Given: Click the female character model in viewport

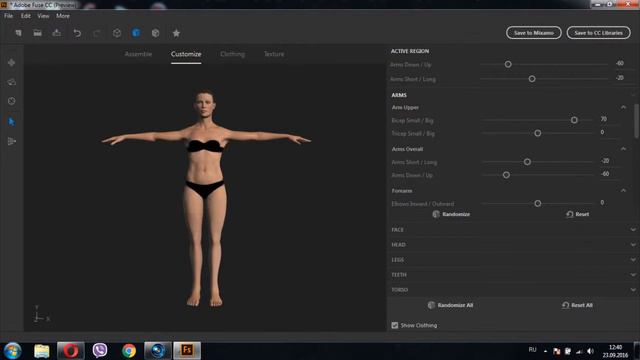Looking at the screenshot, I should (205, 198).
